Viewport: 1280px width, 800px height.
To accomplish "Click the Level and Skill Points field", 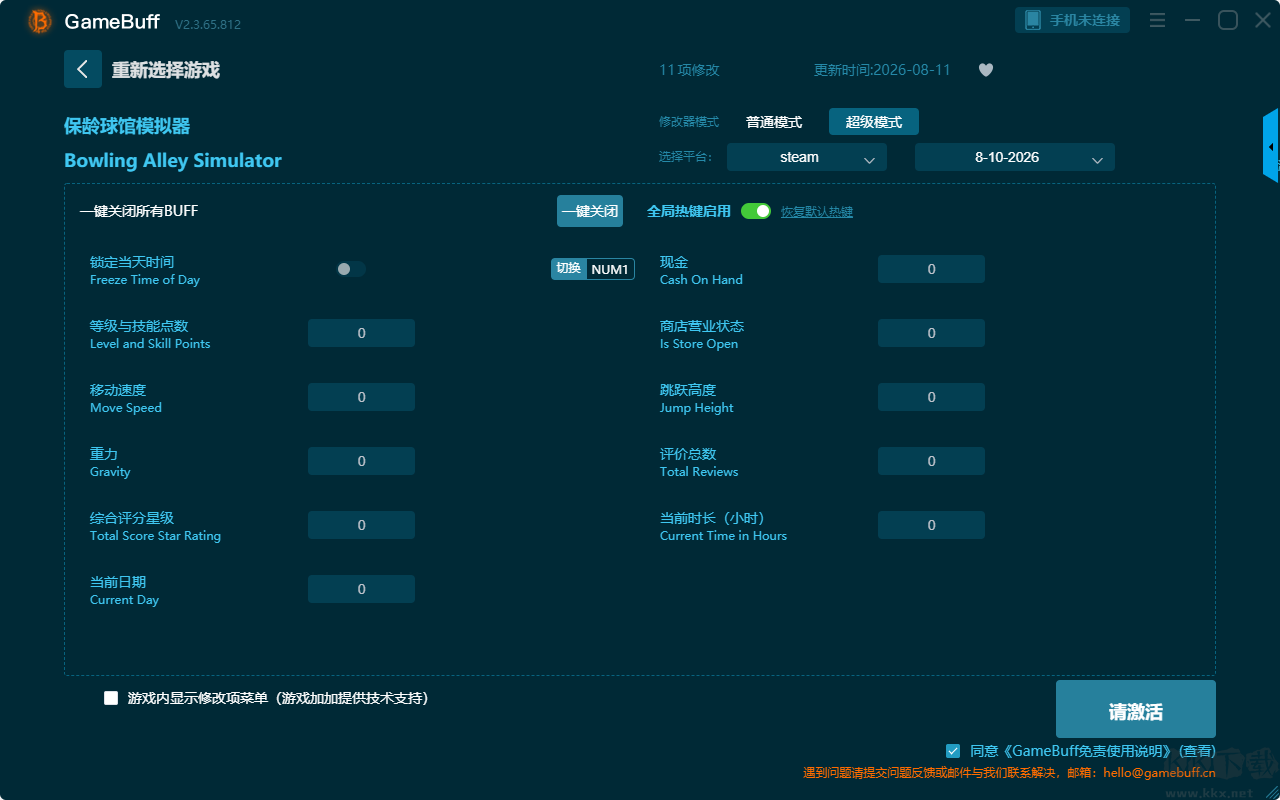I will (362, 333).
